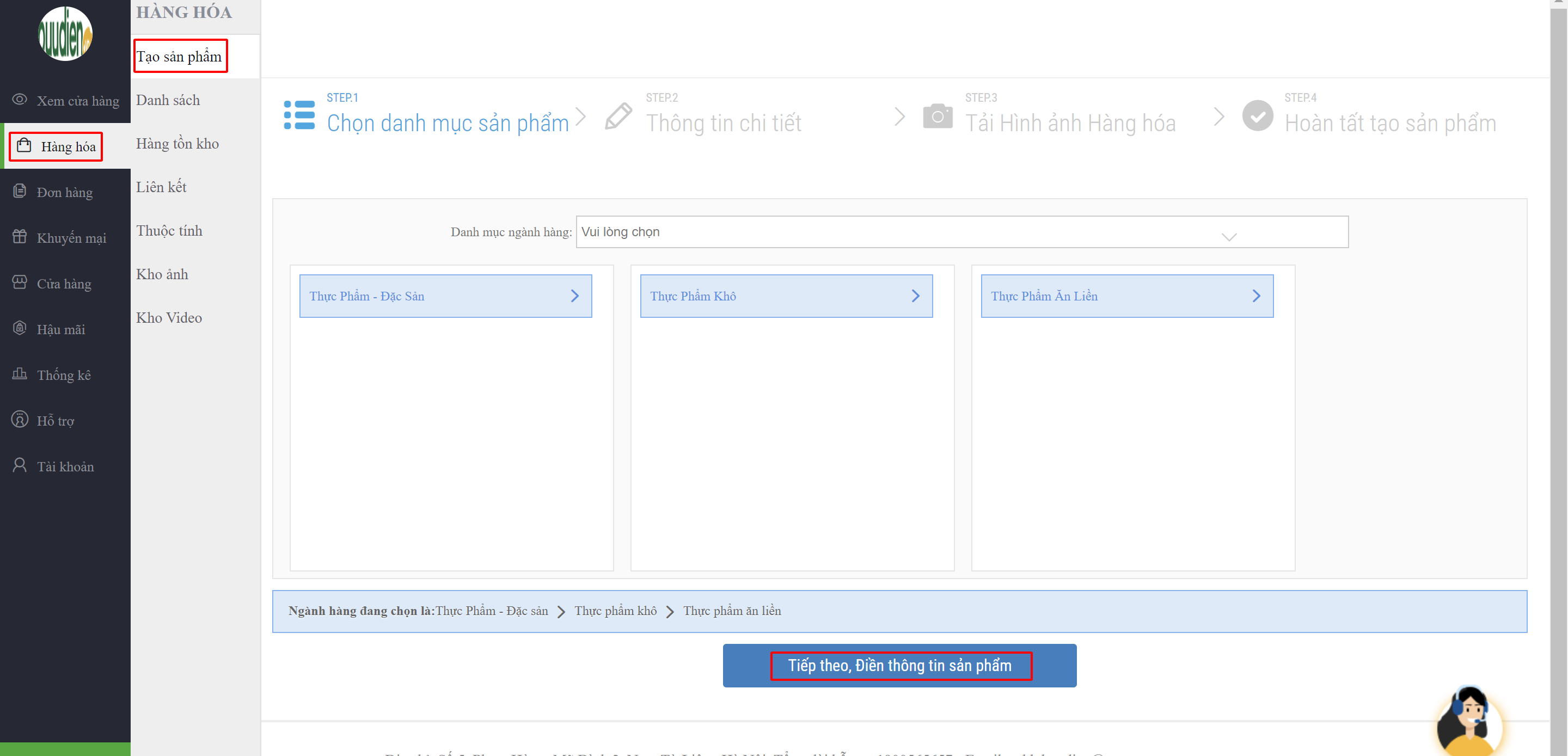Open the Hàng tồn kho menu item
The width and height of the screenshot is (1568, 756).
tap(177, 144)
